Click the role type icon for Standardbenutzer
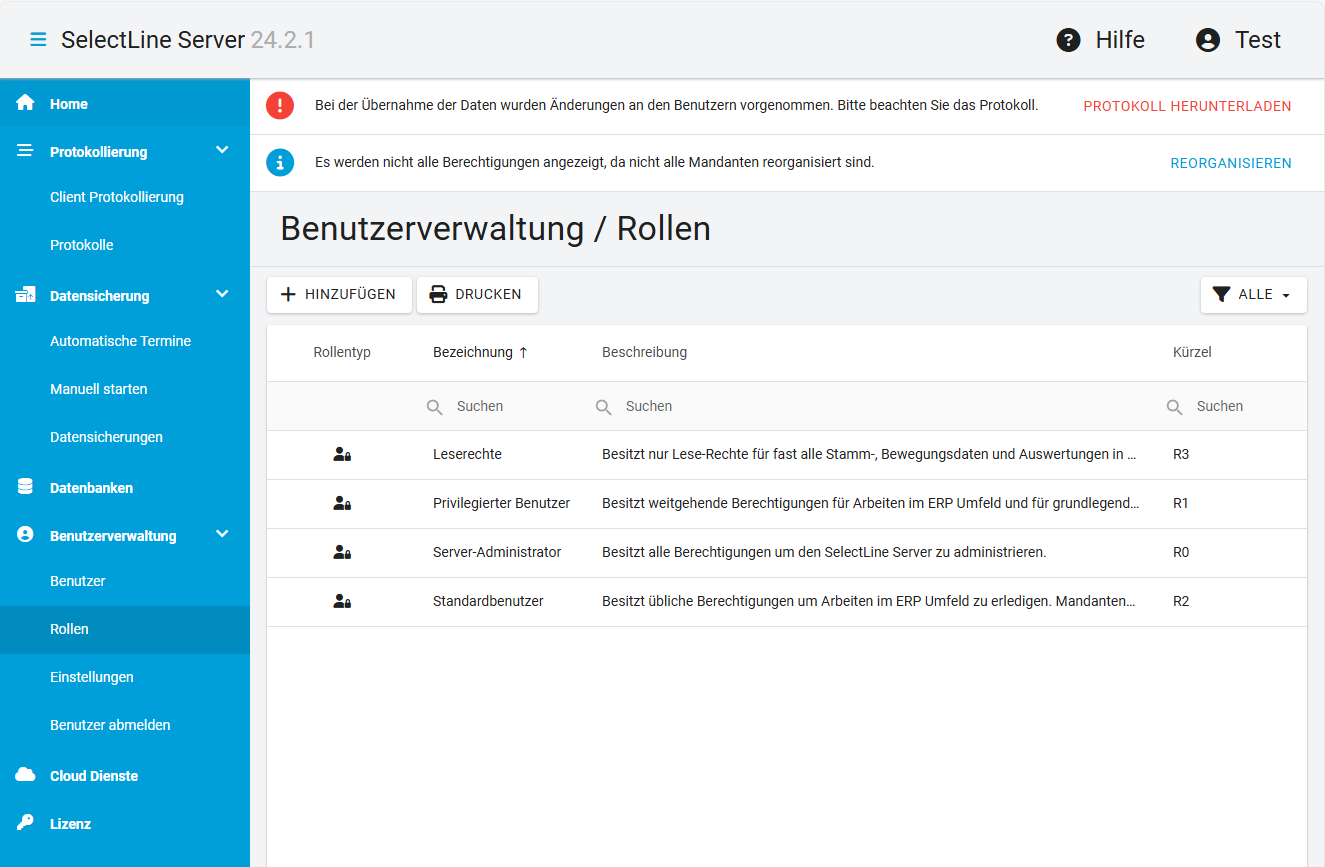This screenshot has width=1325, height=867. pyautogui.click(x=342, y=601)
